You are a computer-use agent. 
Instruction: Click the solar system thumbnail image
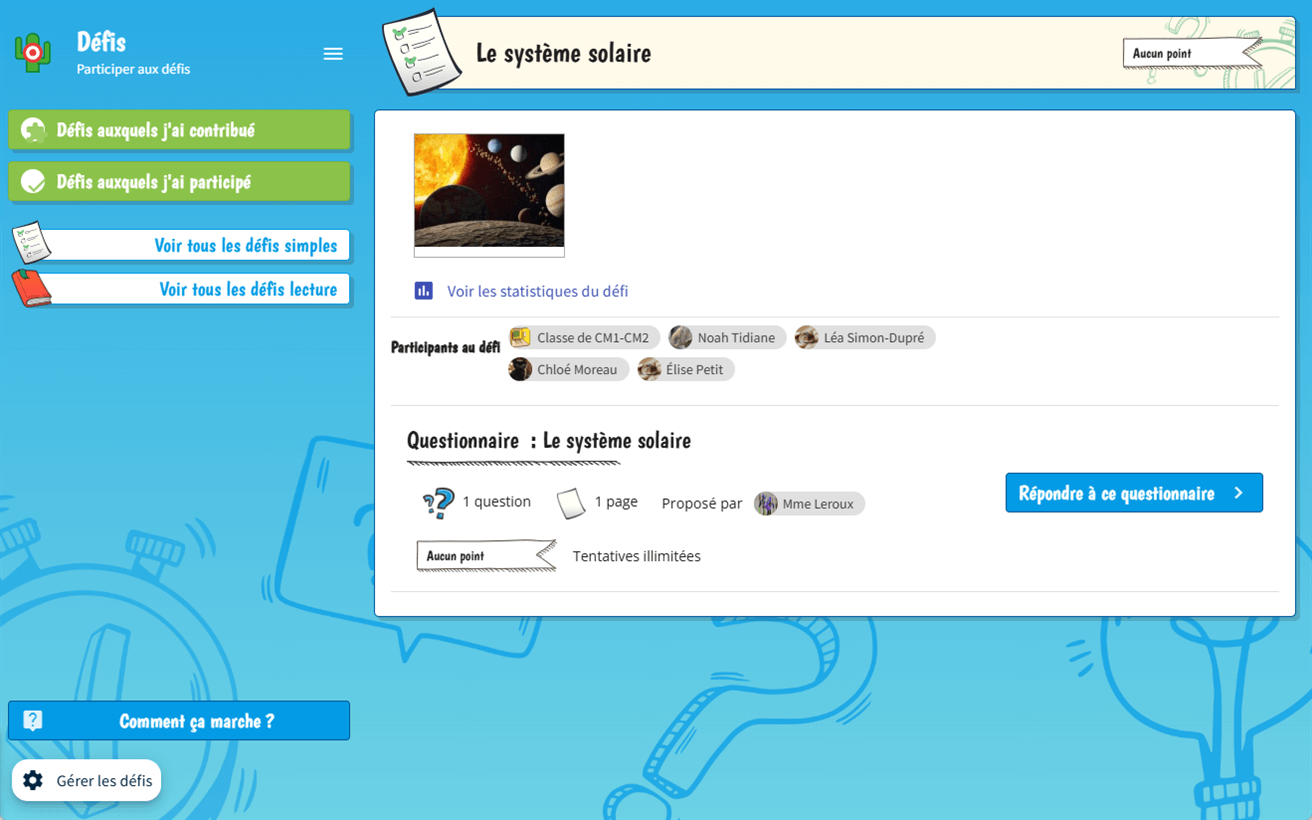489,191
